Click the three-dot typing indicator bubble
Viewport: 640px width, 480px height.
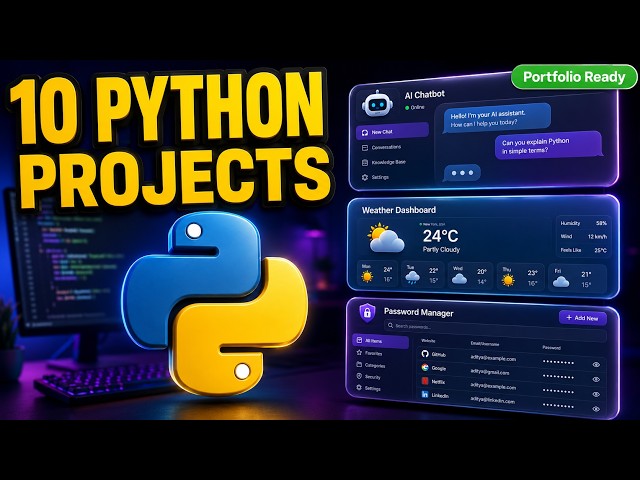pyautogui.click(x=462, y=173)
